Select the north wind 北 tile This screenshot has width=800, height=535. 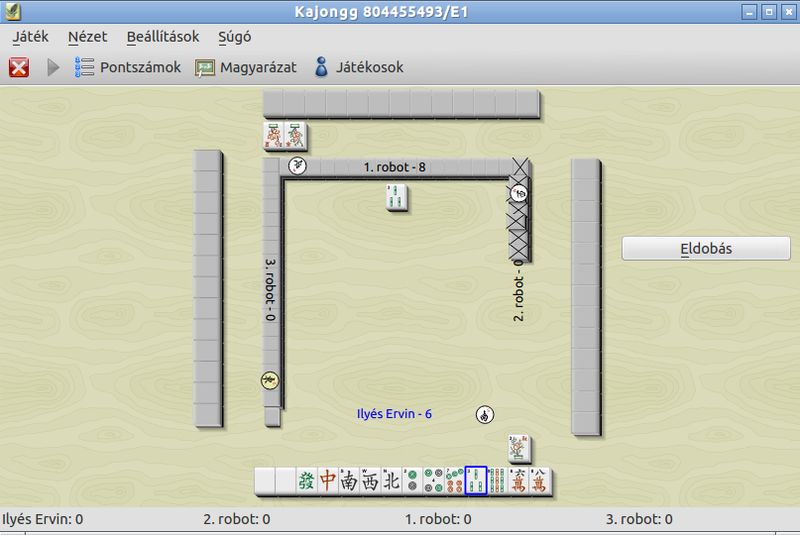pos(391,480)
